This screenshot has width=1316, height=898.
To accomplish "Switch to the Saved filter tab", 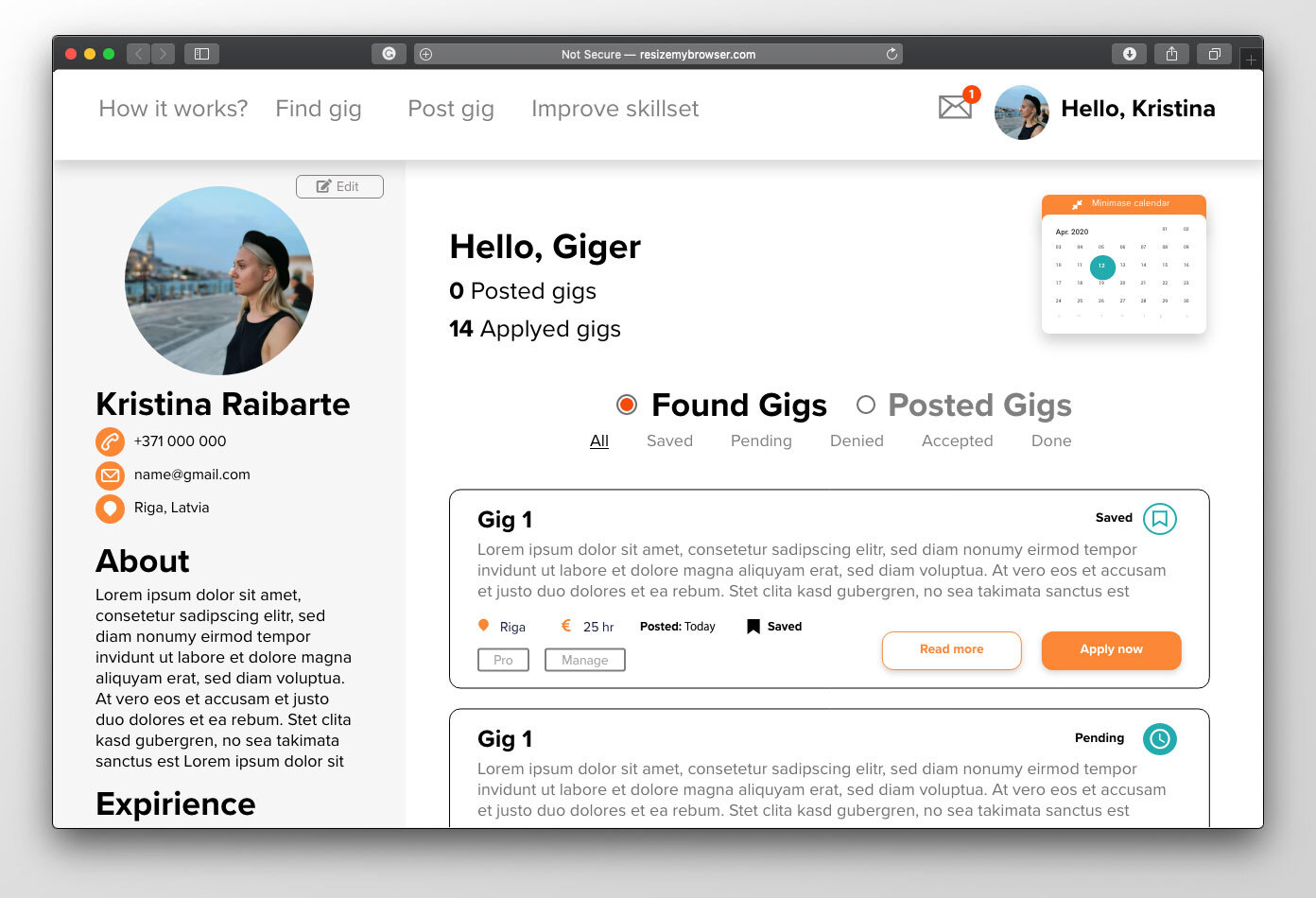I will point(669,440).
